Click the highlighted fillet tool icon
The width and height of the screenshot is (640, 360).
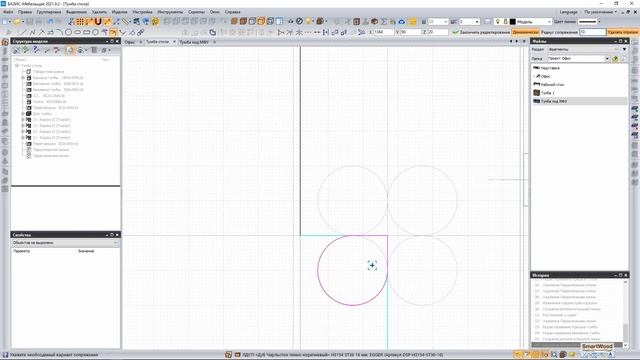tap(113, 32)
